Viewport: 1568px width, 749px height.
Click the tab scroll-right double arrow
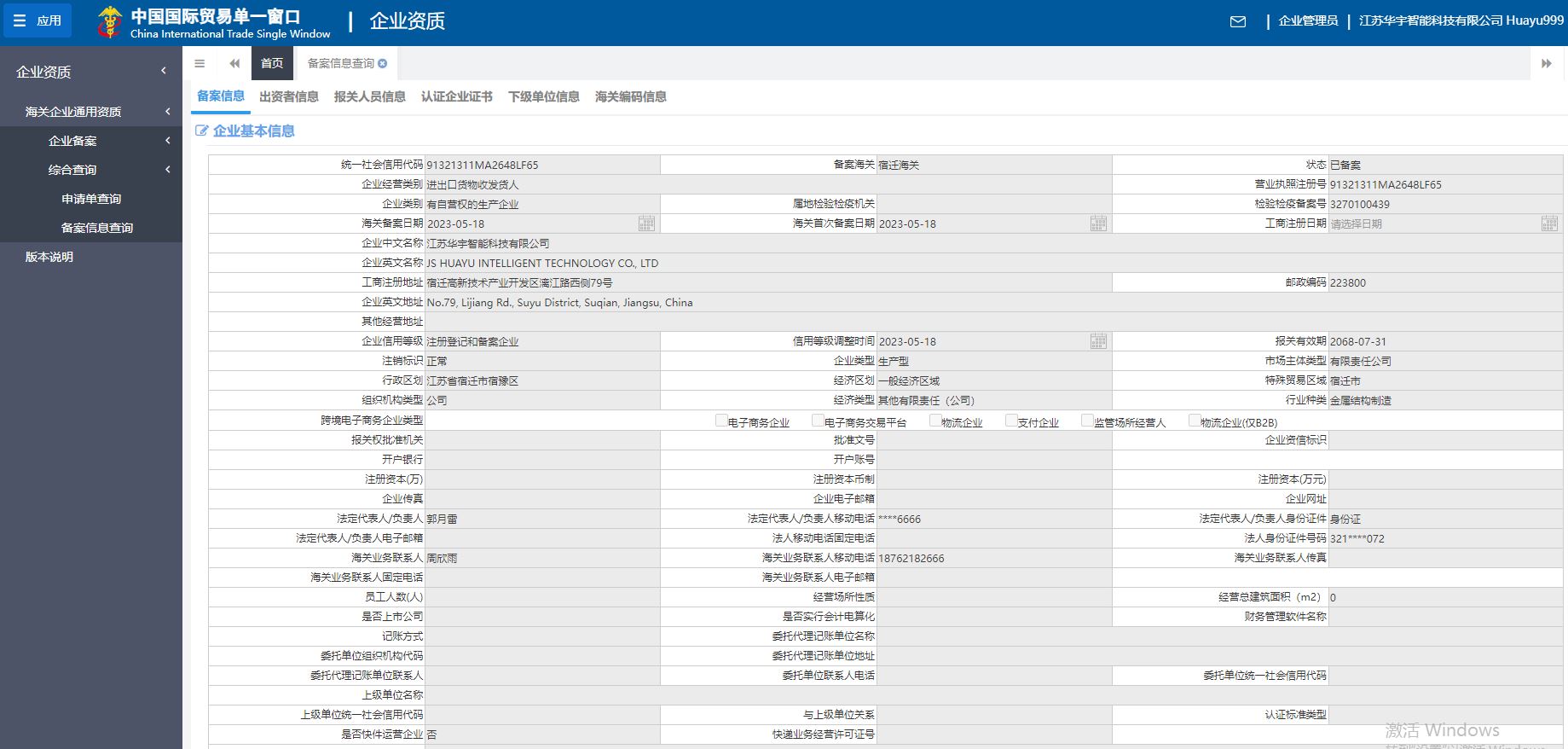tap(1546, 63)
